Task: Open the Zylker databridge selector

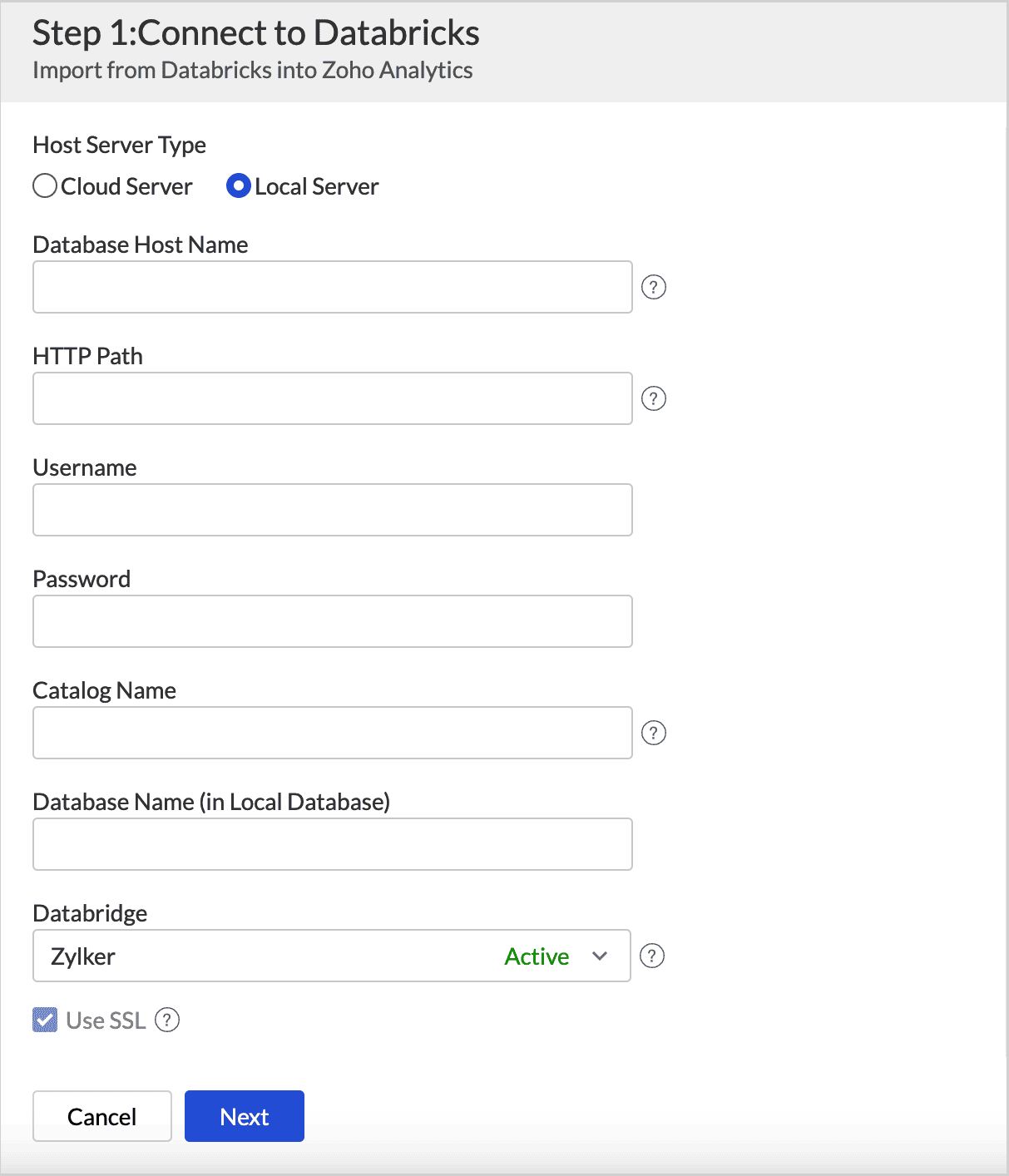Action: [250, 956]
